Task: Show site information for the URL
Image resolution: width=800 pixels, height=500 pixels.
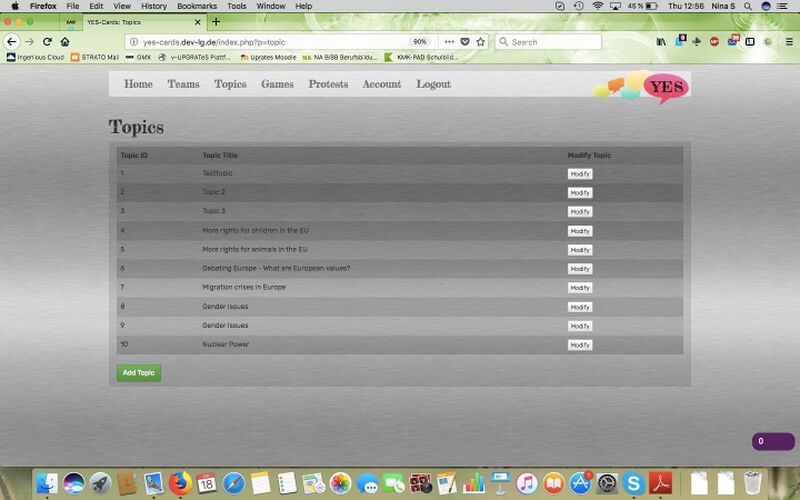Action: pos(134,42)
